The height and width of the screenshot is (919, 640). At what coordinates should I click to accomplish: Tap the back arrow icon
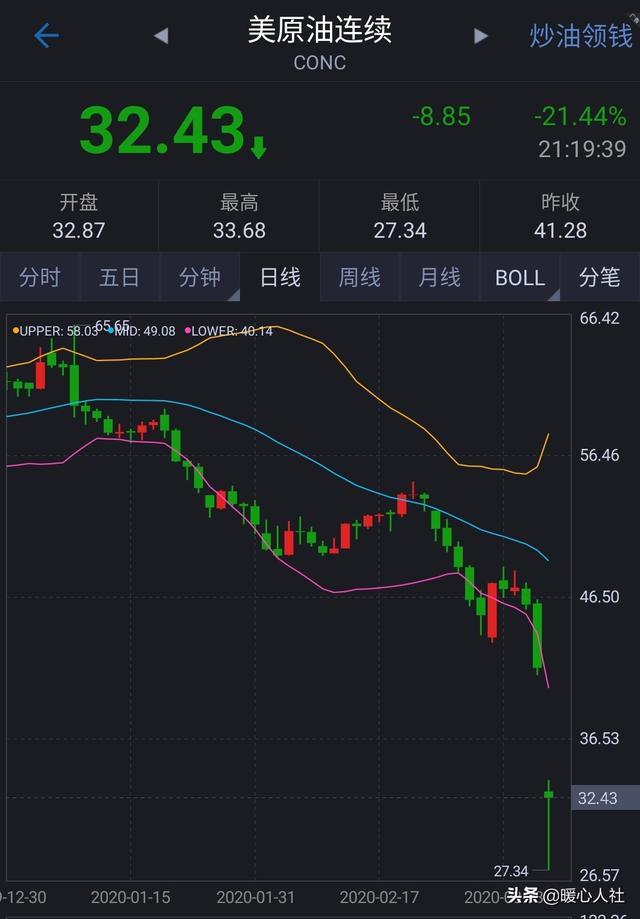[46, 36]
